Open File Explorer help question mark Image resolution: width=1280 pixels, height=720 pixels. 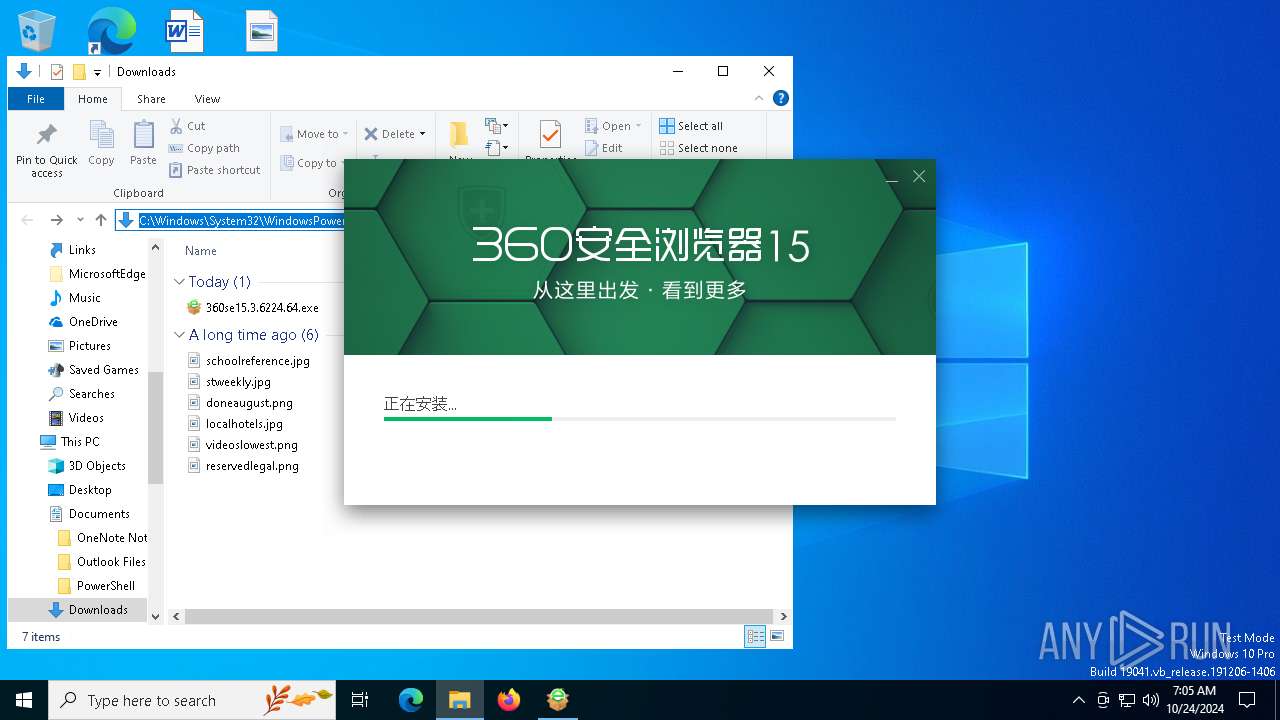pos(781,98)
